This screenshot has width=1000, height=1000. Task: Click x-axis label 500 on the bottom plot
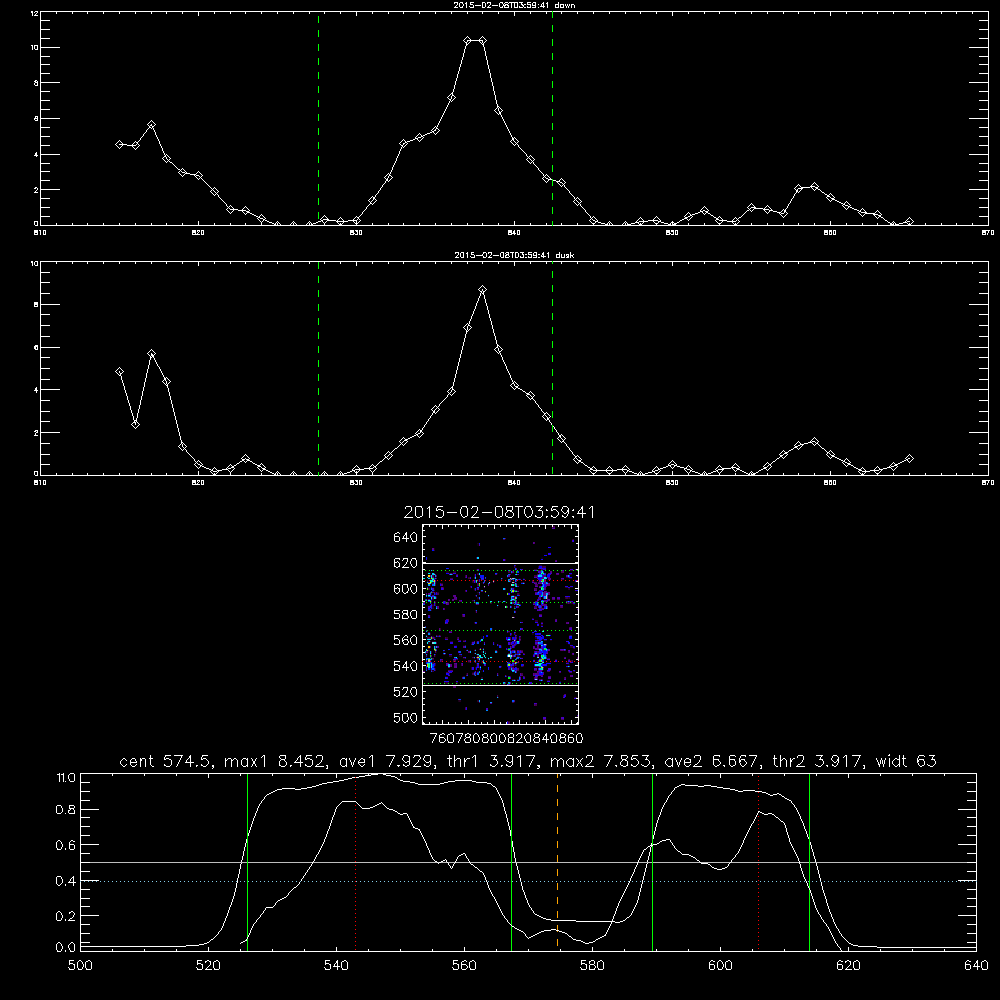80,966
